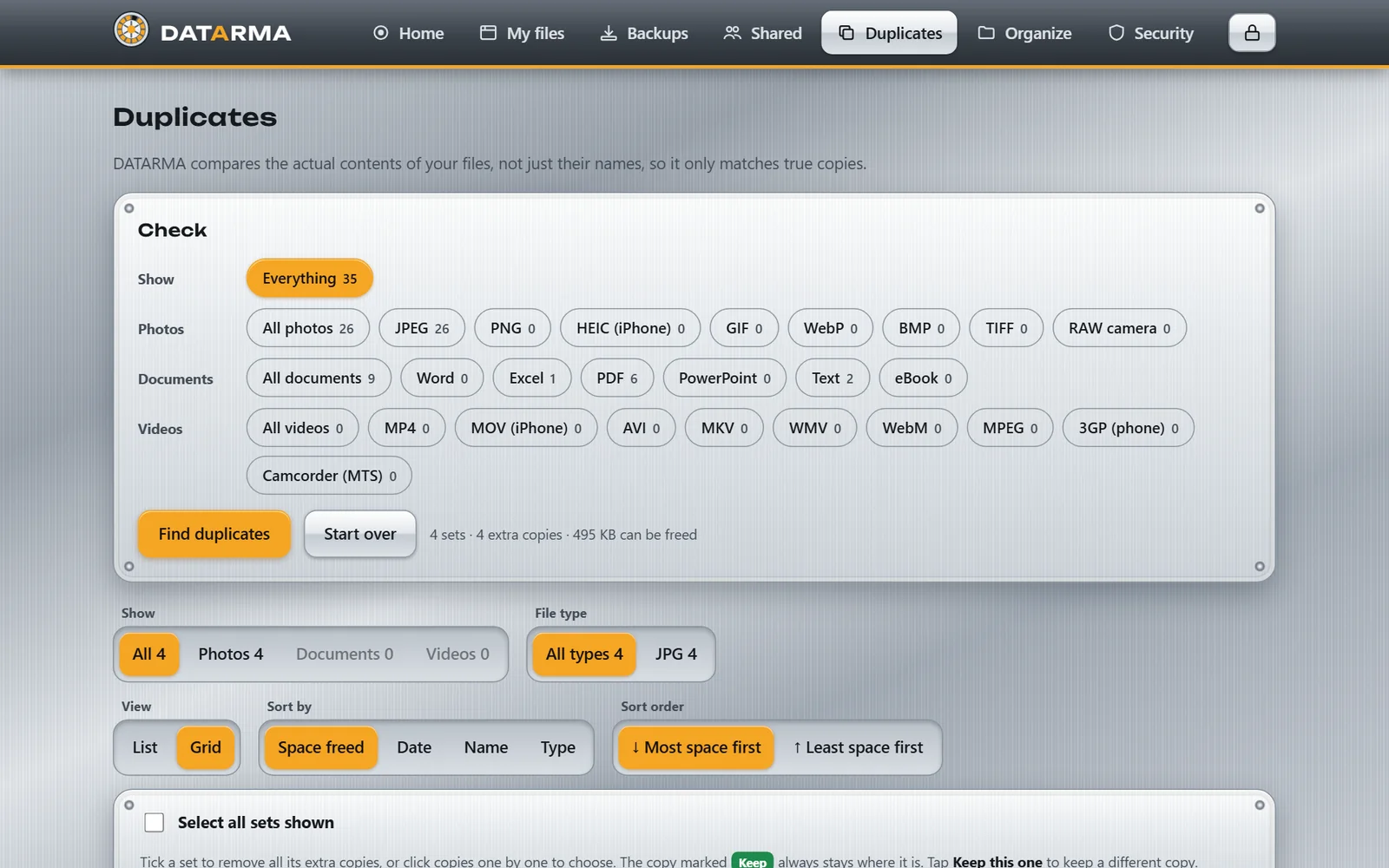
Task: Go to My files tab
Action: tap(522, 33)
